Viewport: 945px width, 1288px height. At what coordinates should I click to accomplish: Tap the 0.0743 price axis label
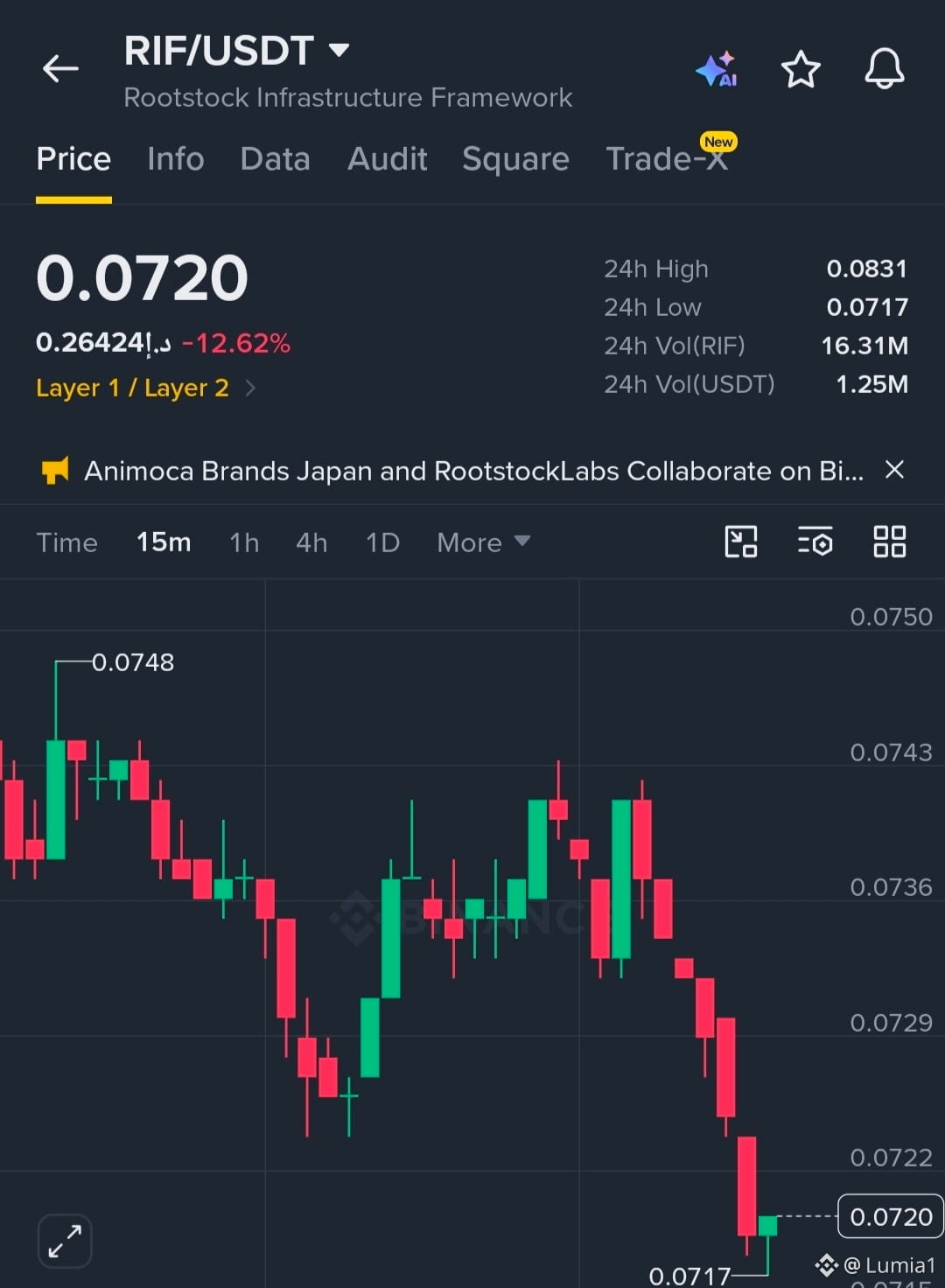[891, 752]
